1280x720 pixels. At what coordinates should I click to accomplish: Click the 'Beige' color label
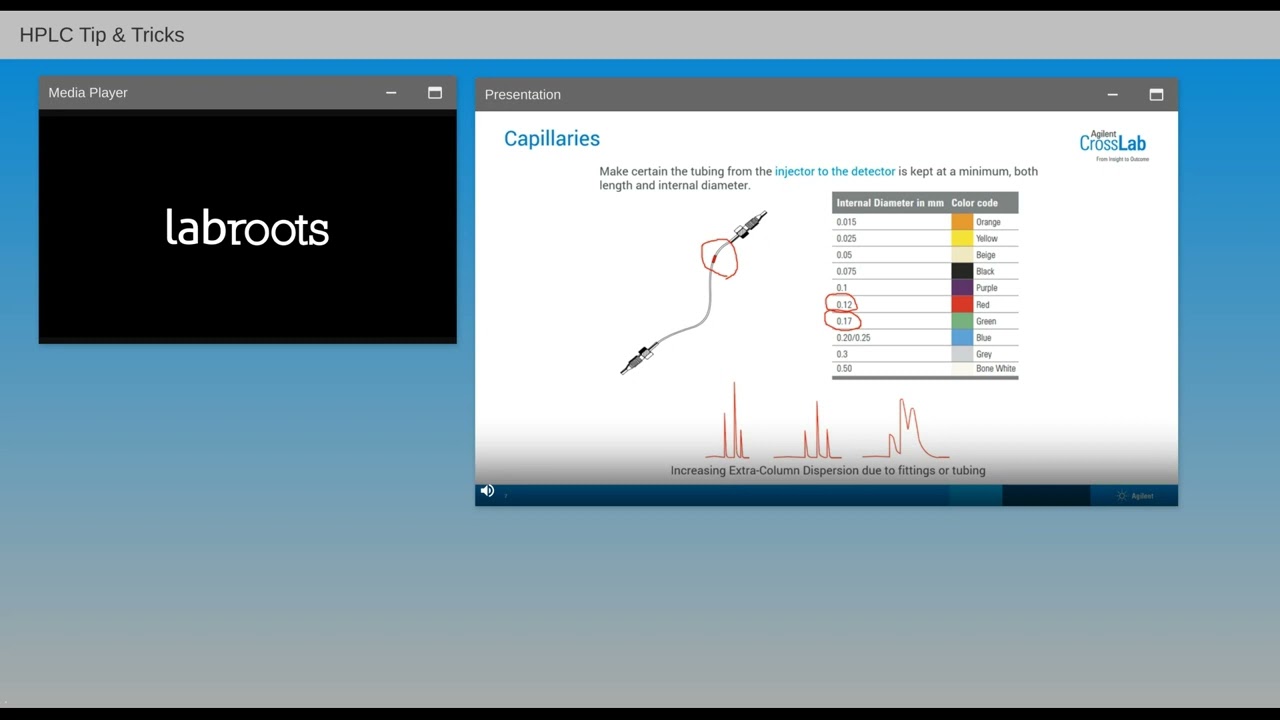[985, 255]
